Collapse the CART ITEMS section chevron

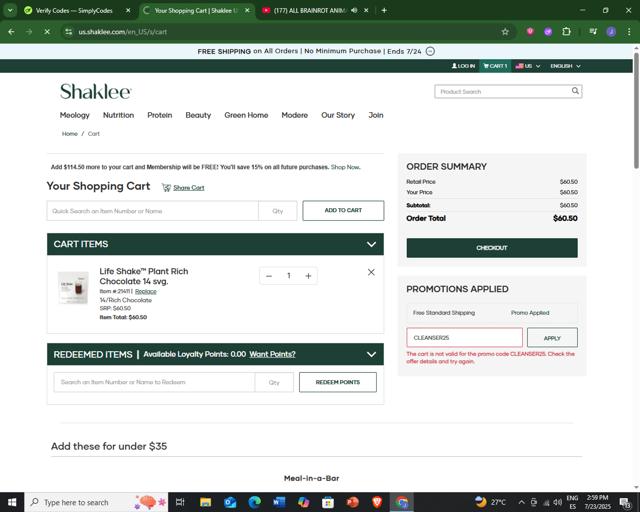point(371,244)
